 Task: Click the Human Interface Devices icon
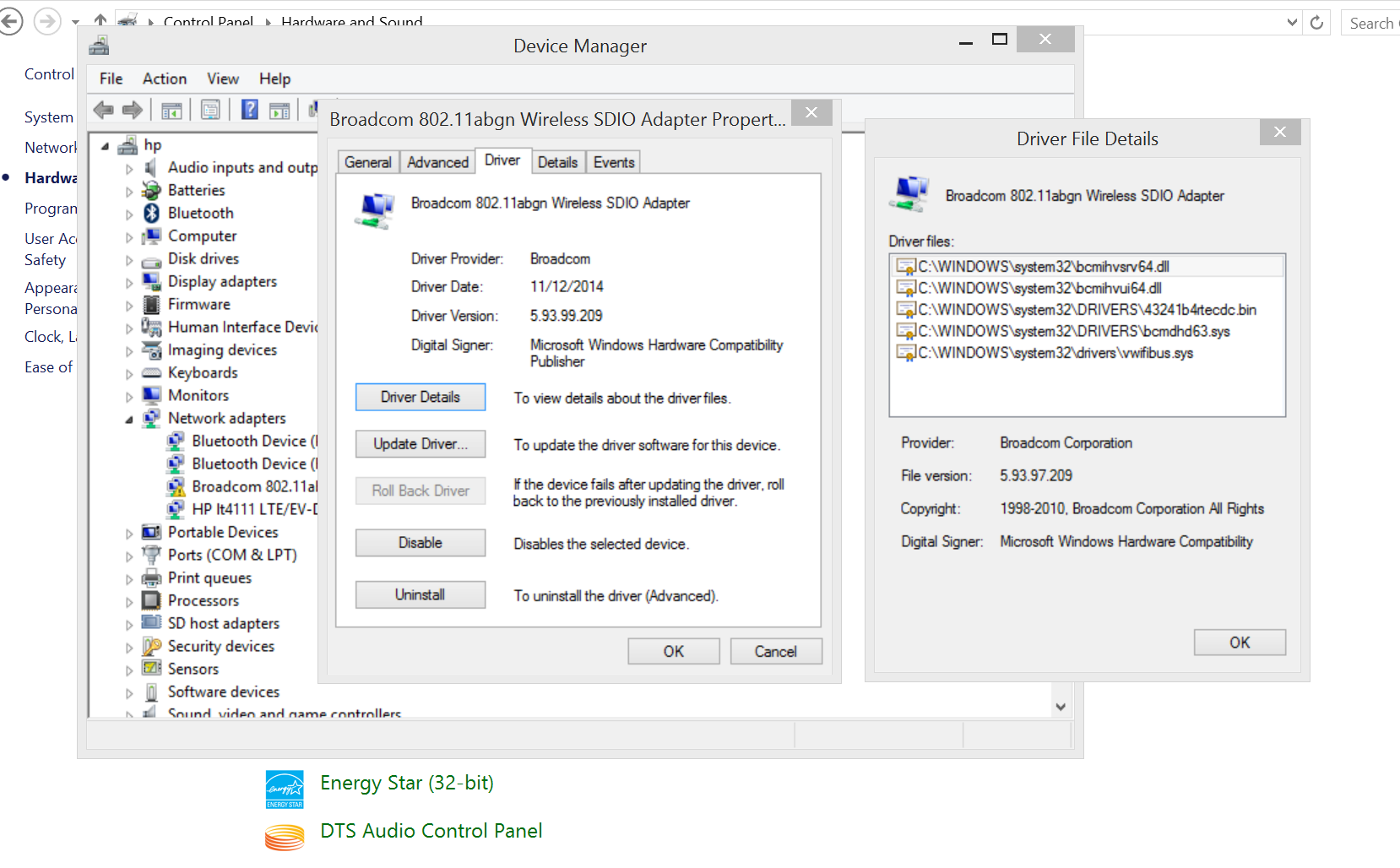pyautogui.click(x=151, y=327)
